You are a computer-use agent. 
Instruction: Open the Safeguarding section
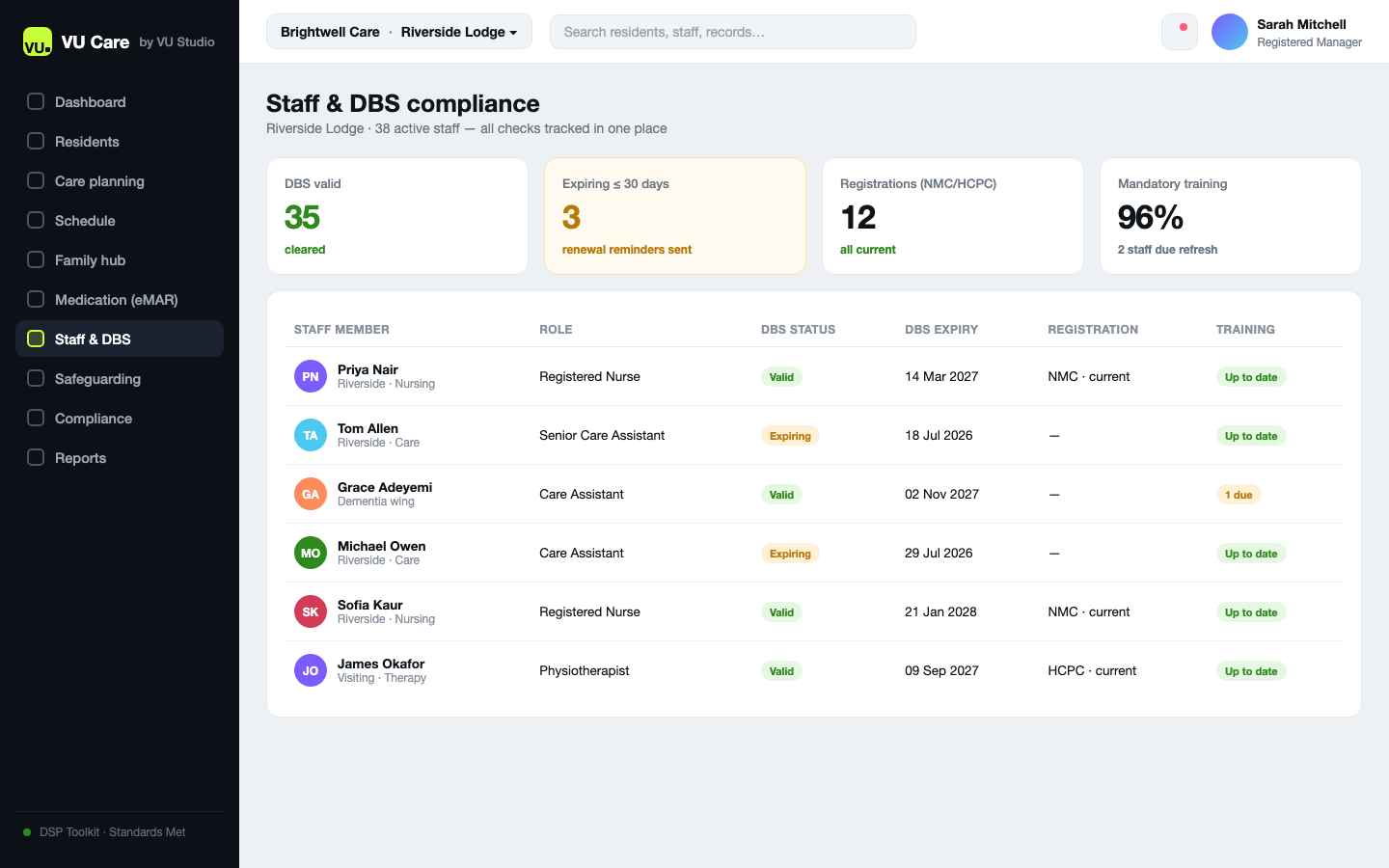tap(120, 378)
